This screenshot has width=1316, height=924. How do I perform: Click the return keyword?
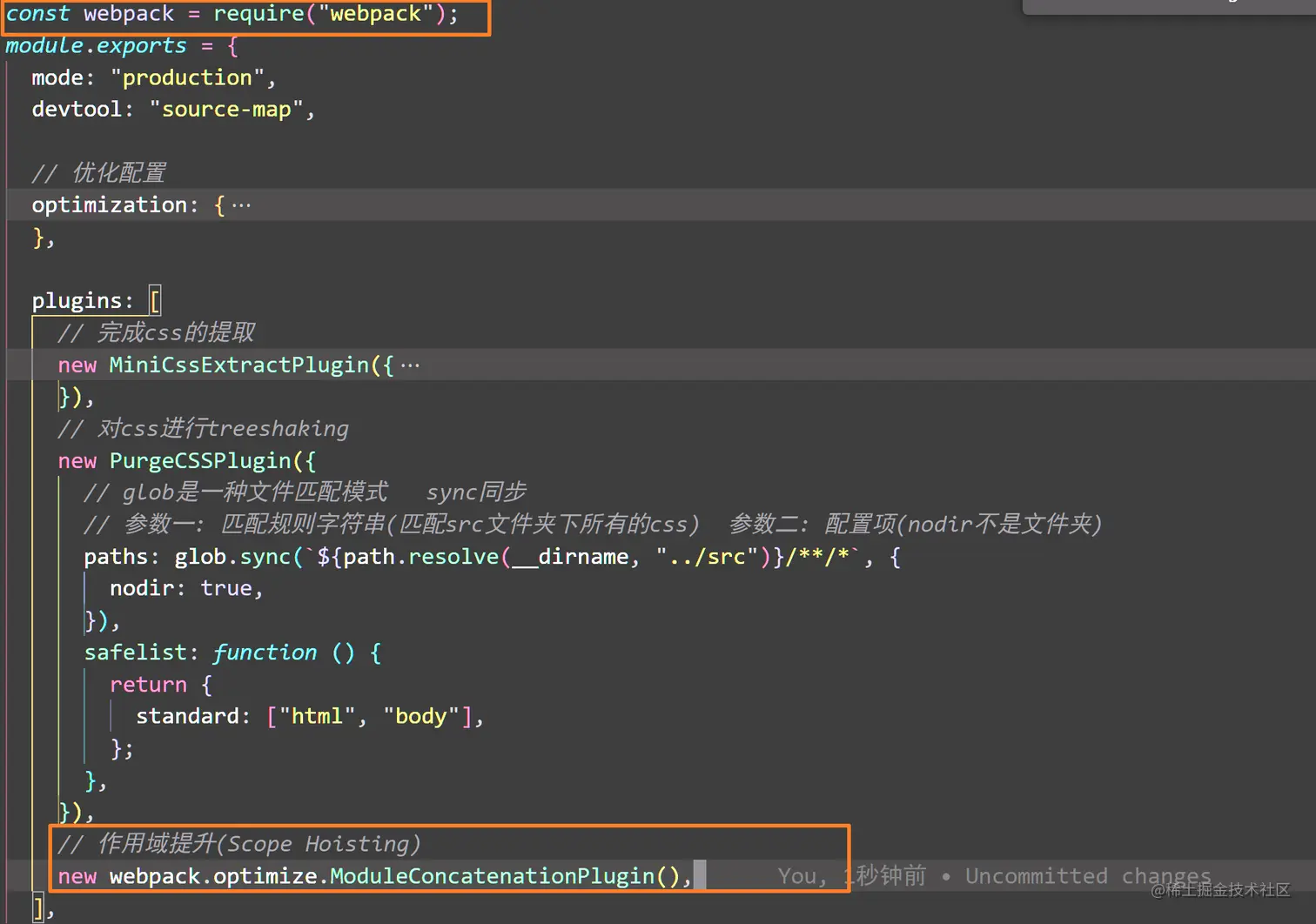point(148,685)
